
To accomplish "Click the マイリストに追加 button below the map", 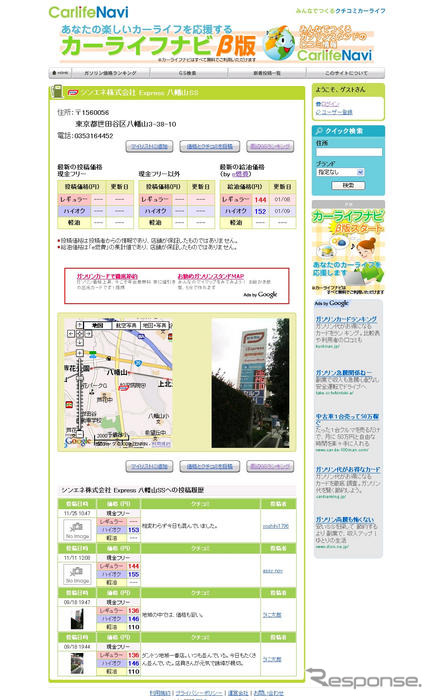I will point(150,466).
